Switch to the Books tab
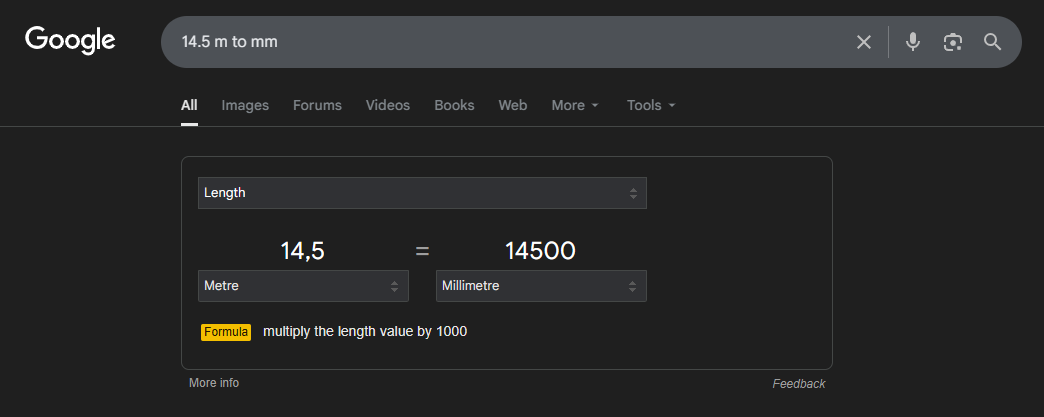 tap(454, 105)
